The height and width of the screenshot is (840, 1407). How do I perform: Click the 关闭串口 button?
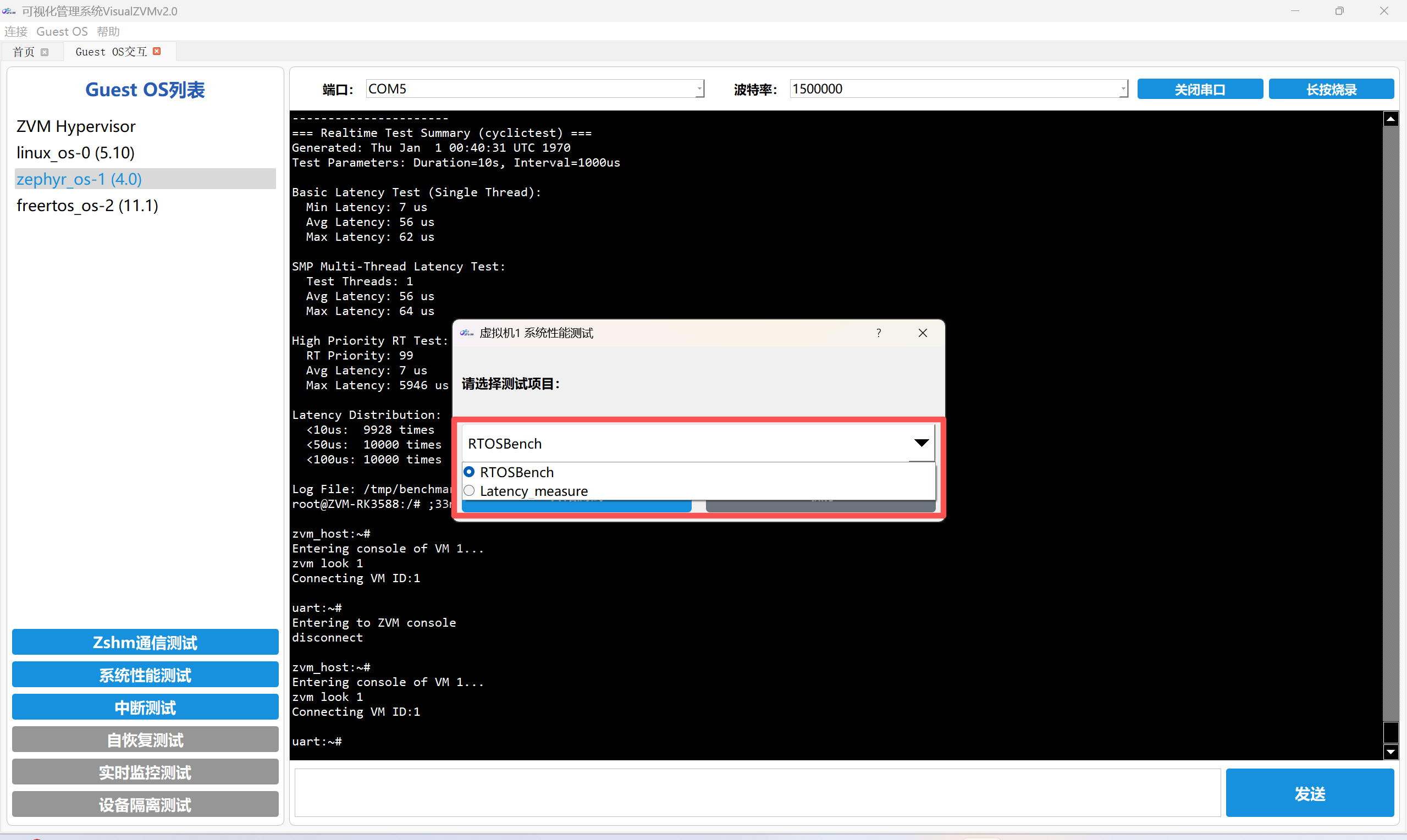(1199, 90)
